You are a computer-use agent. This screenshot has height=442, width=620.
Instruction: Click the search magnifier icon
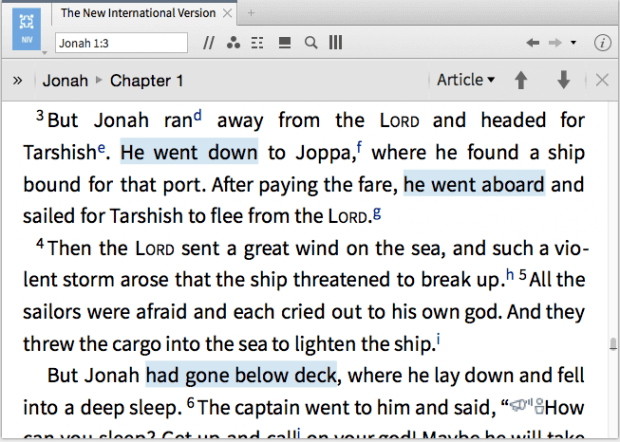(311, 43)
